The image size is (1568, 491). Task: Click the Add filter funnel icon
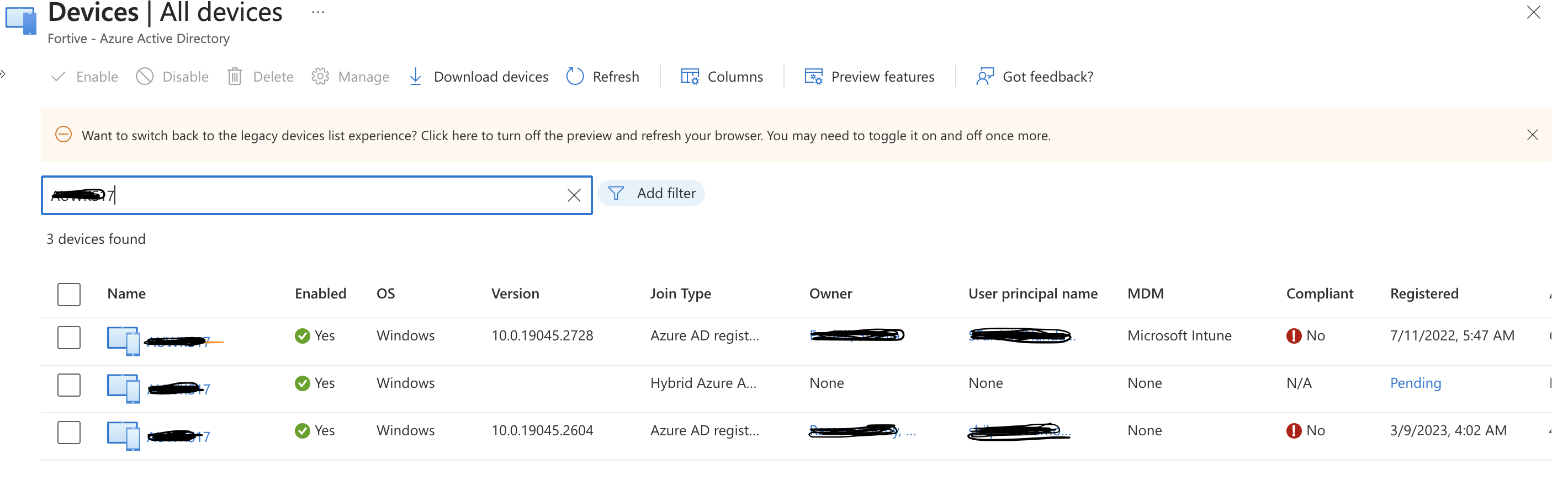pos(616,194)
